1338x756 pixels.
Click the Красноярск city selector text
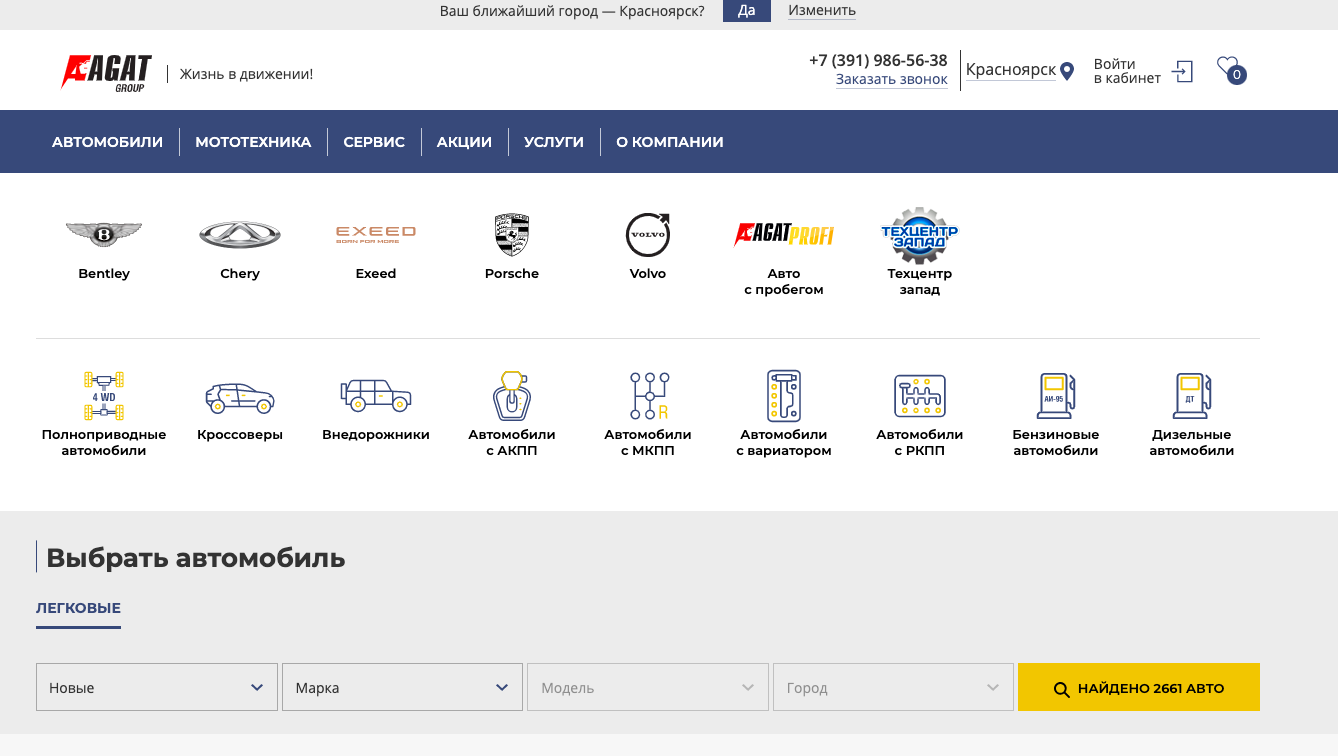[1011, 70]
